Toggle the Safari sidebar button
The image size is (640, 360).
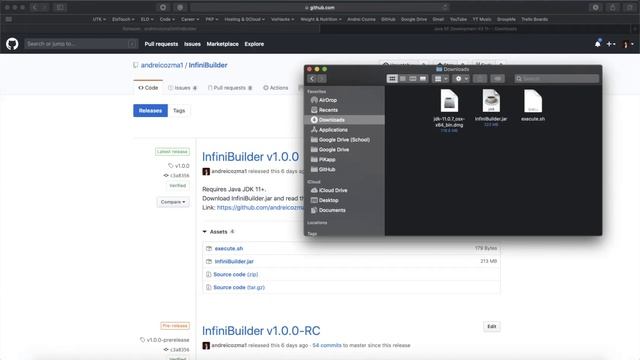click(60, 7)
